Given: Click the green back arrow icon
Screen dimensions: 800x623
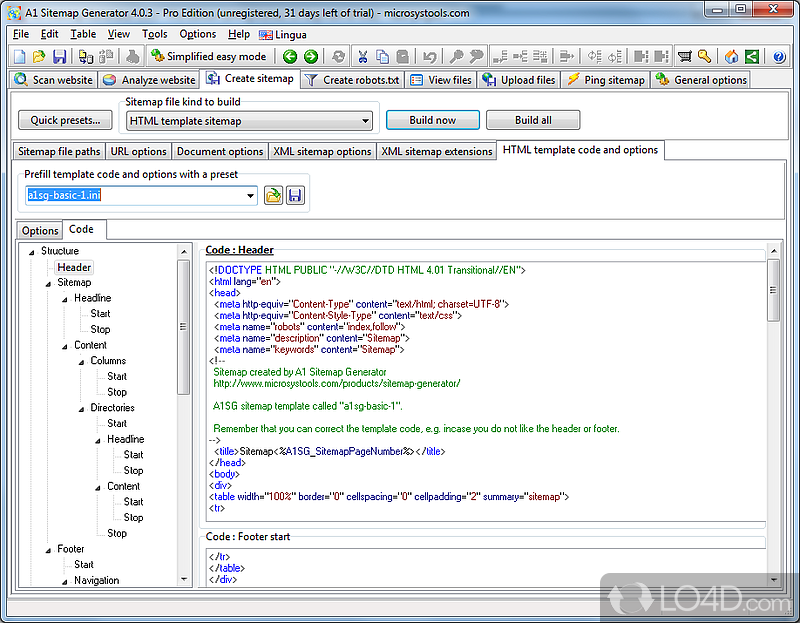Looking at the screenshot, I should [x=290, y=57].
